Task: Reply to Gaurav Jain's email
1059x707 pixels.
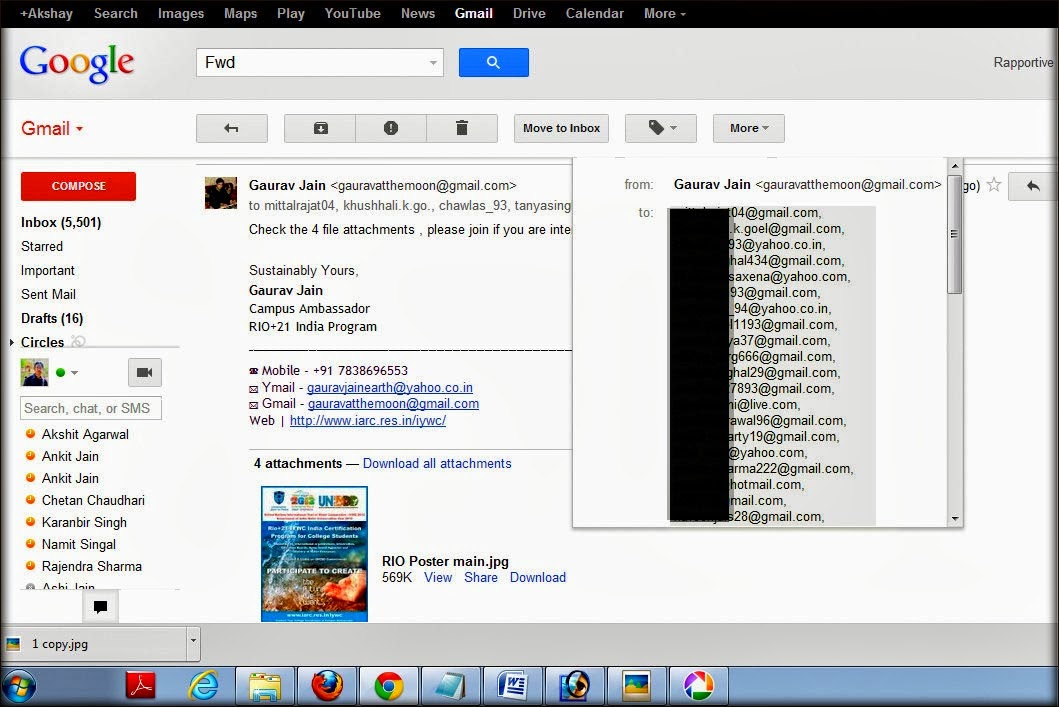Action: pos(1032,186)
